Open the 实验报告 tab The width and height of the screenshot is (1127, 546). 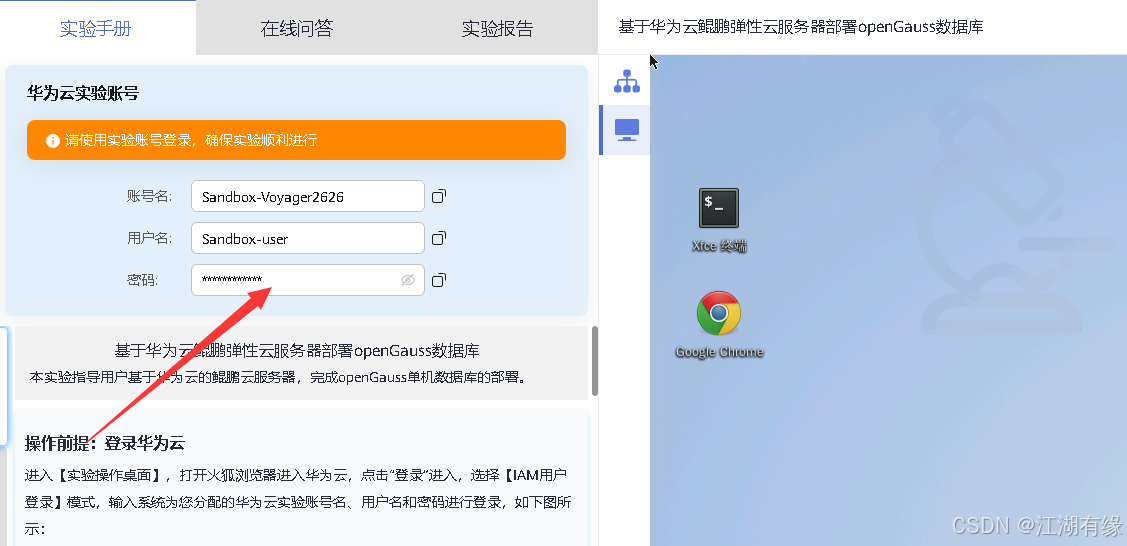[497, 29]
